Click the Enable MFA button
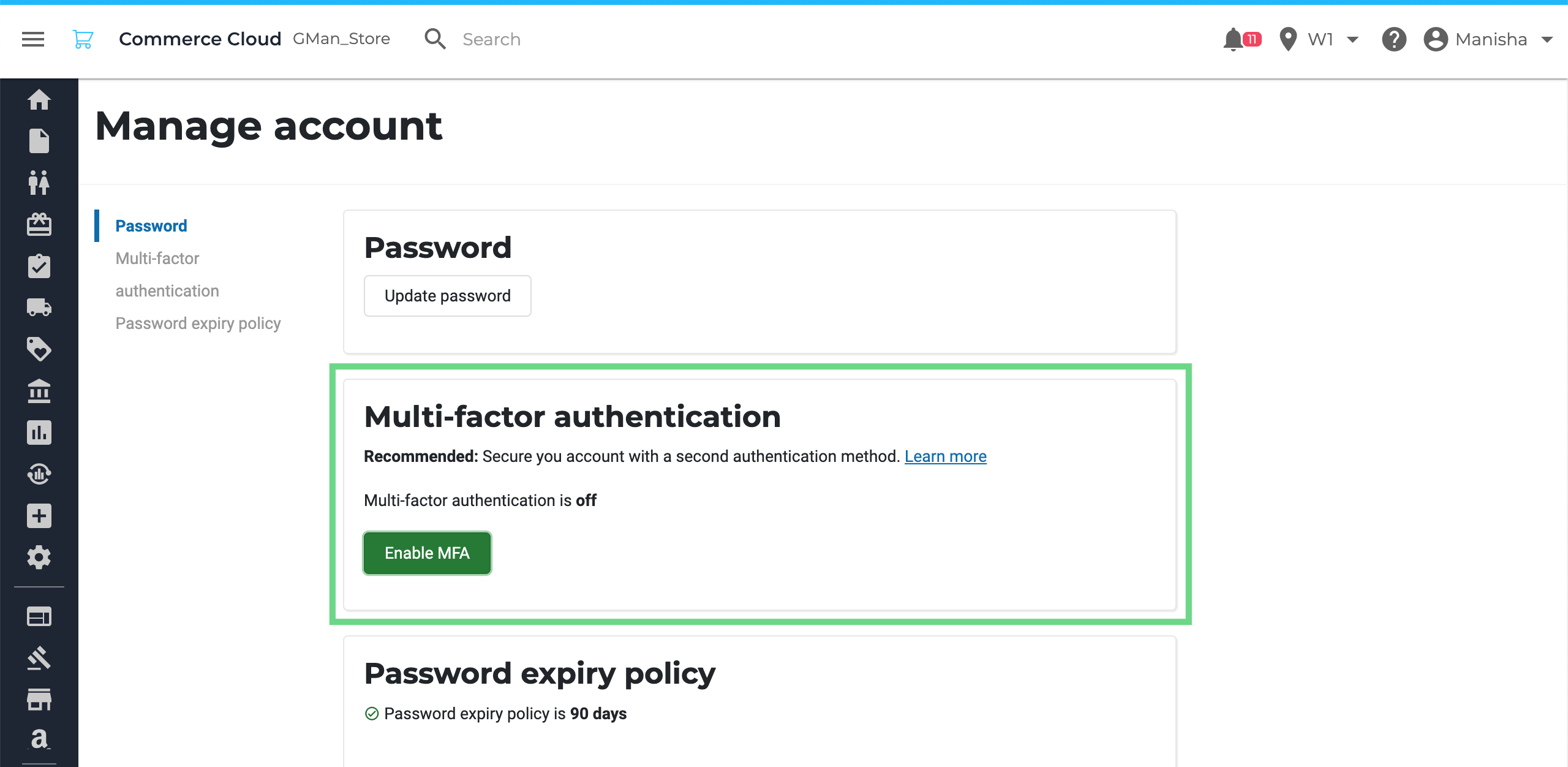The width and height of the screenshot is (1568, 767). coord(427,553)
